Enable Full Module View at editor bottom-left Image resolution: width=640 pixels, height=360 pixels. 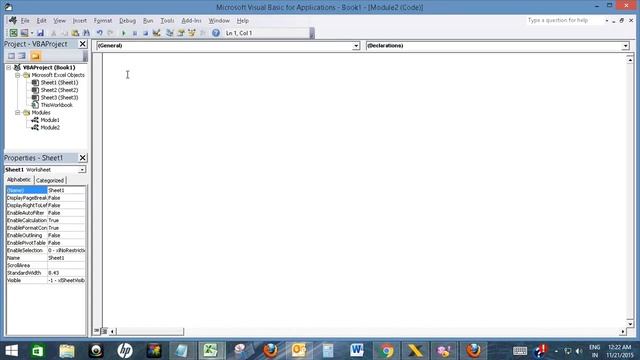pyautogui.click(x=104, y=331)
